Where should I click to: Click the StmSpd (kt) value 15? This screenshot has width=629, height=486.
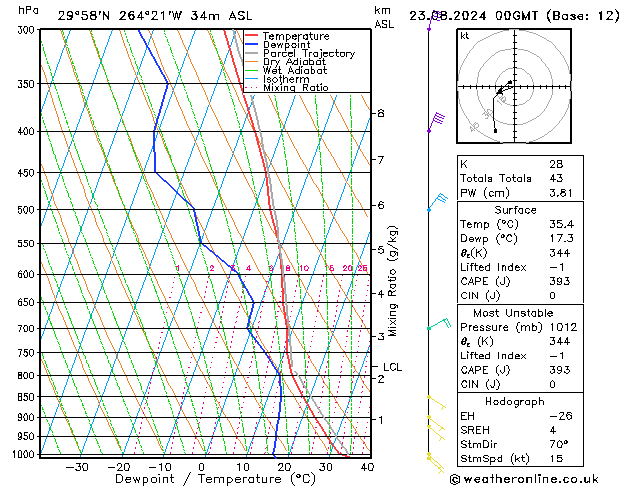pyautogui.click(x=556, y=459)
